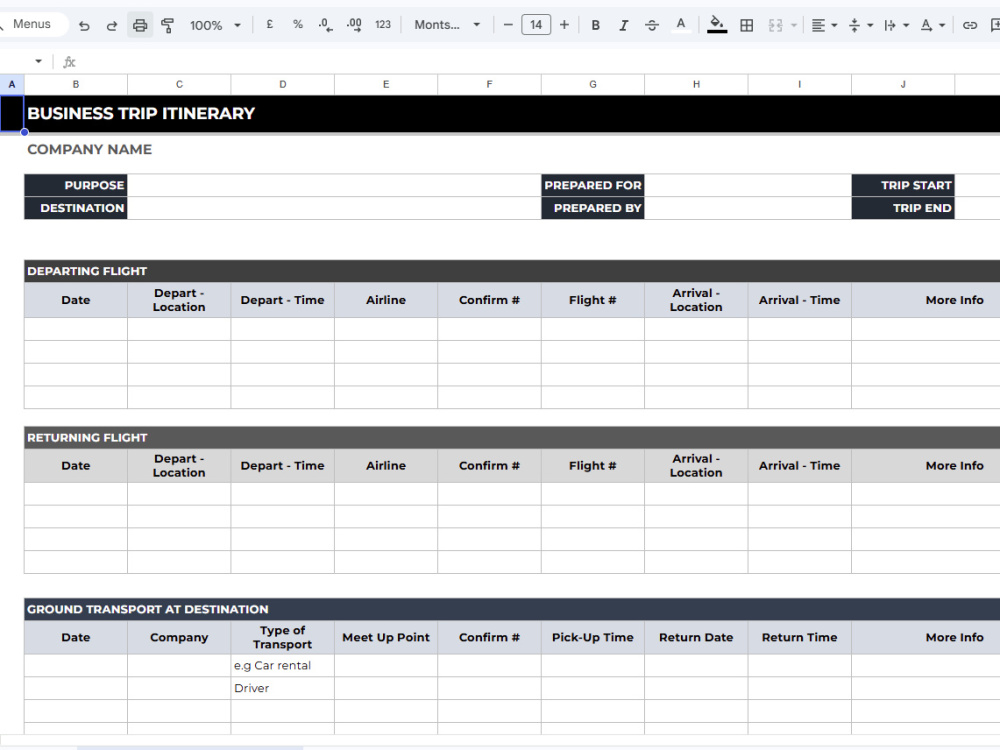Open the text colour picker
Screen dimensions: 1000x750
(680, 25)
